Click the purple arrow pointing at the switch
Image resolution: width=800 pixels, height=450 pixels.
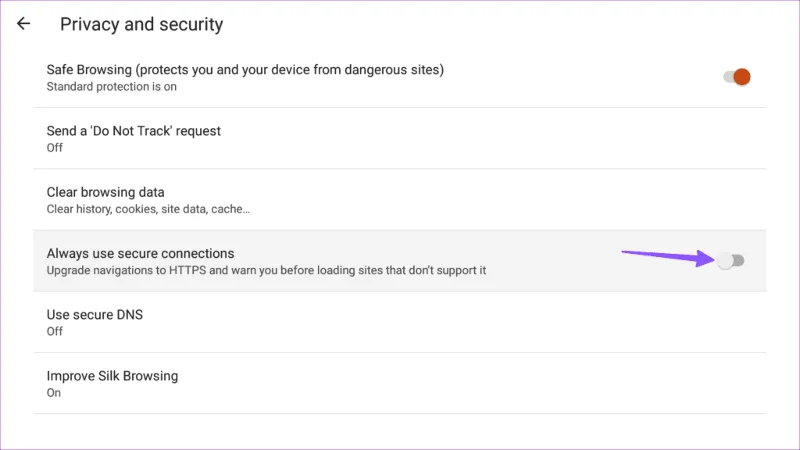coord(667,257)
